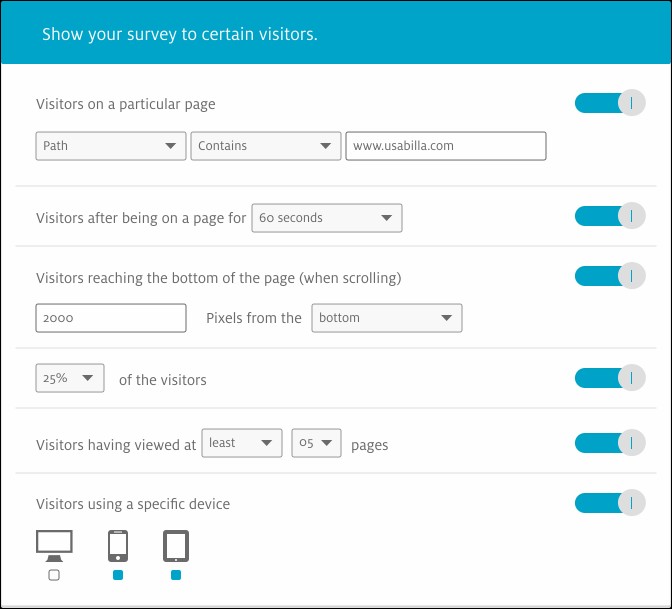
Task: Open the 60 seconds duration dropdown
Action: [326, 218]
